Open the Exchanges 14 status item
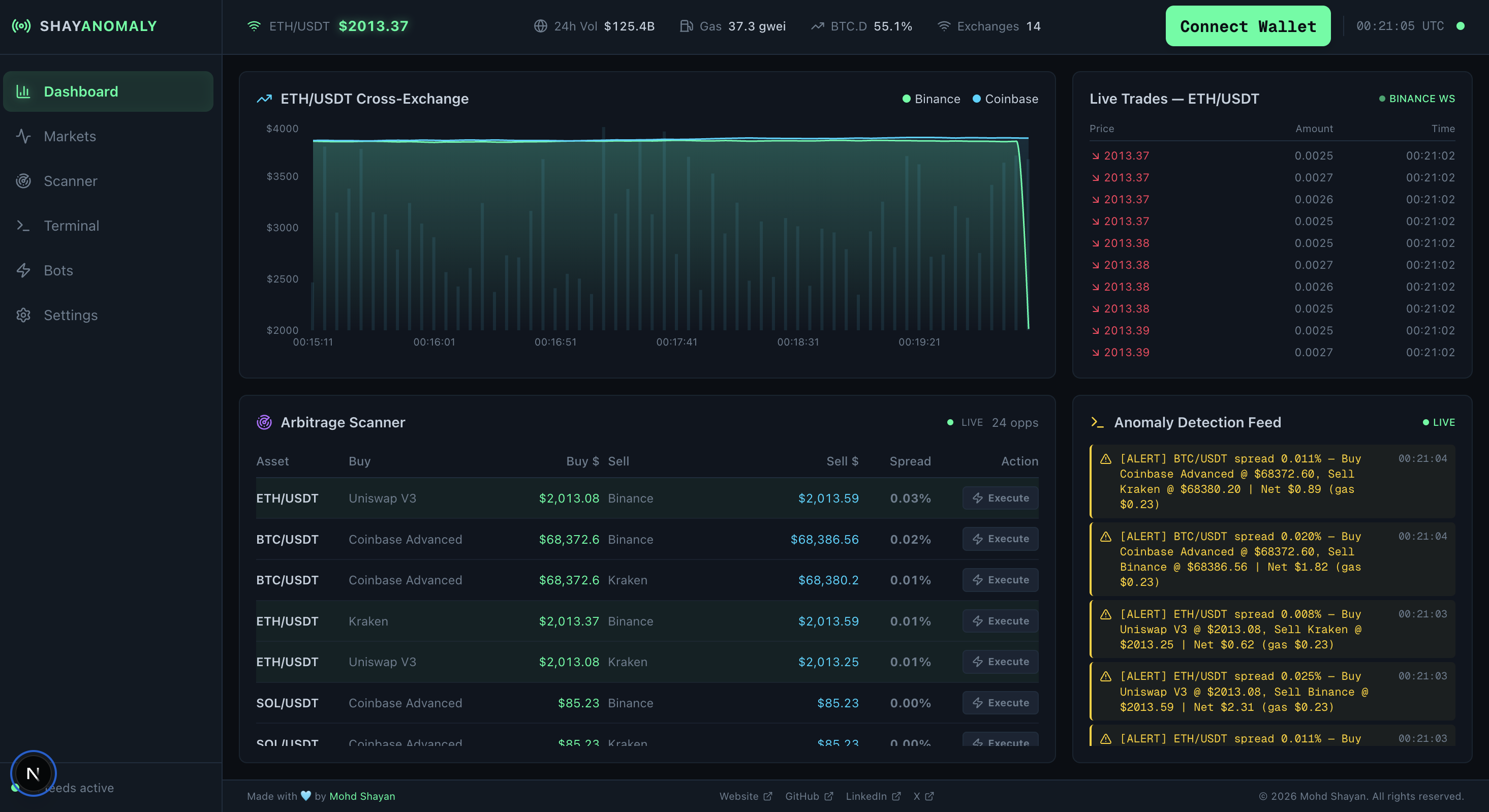Image resolution: width=1489 pixels, height=812 pixels. coord(989,26)
